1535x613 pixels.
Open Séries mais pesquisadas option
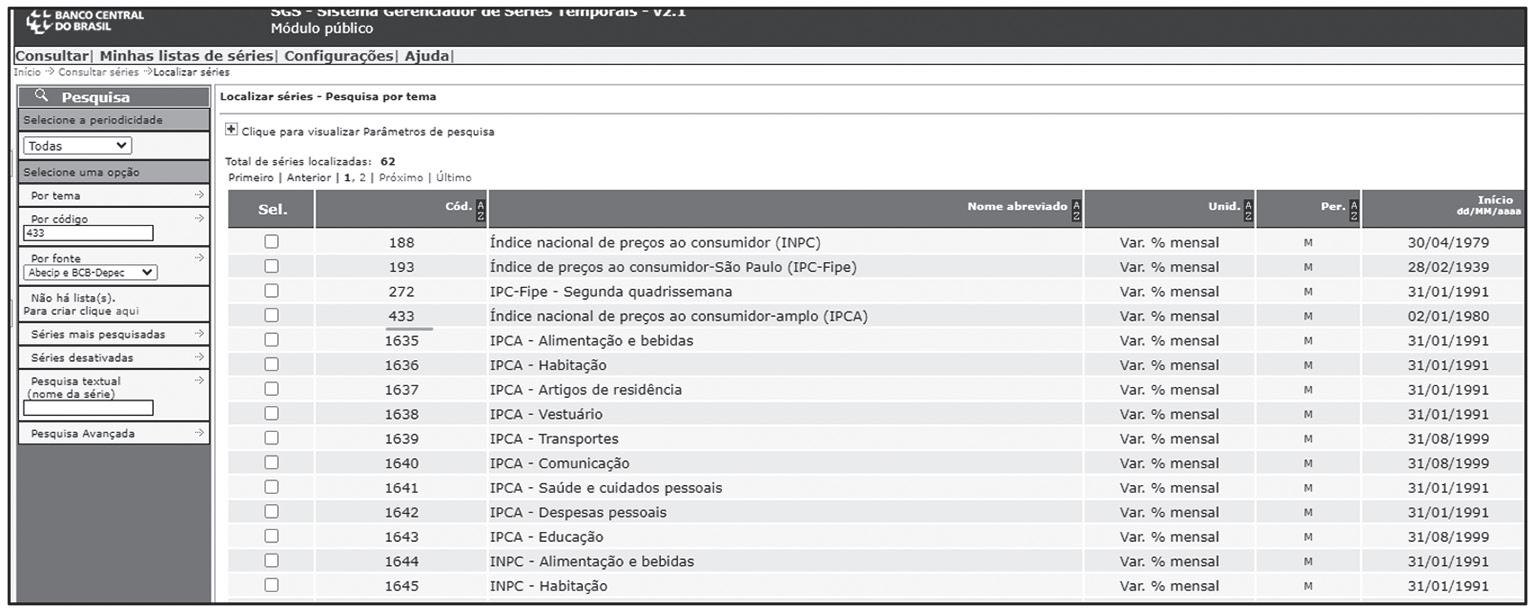pyautogui.click(x=98, y=334)
